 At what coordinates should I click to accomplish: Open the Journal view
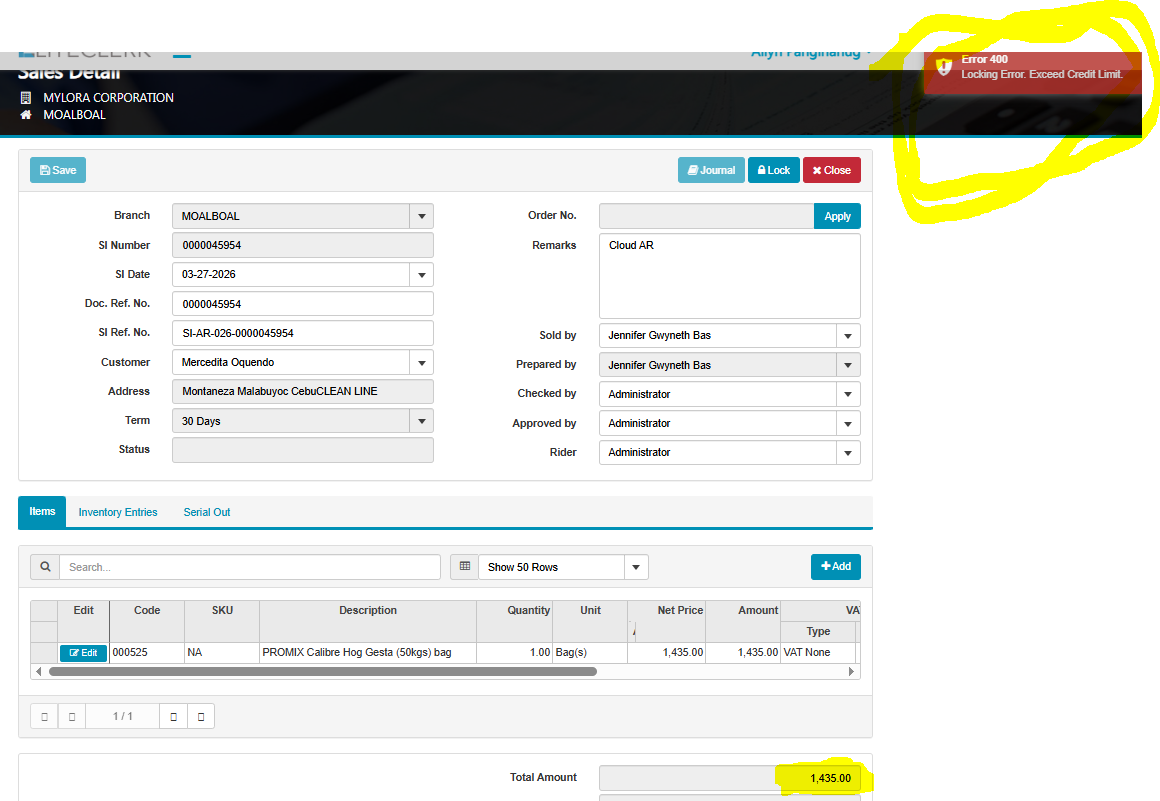tap(711, 170)
